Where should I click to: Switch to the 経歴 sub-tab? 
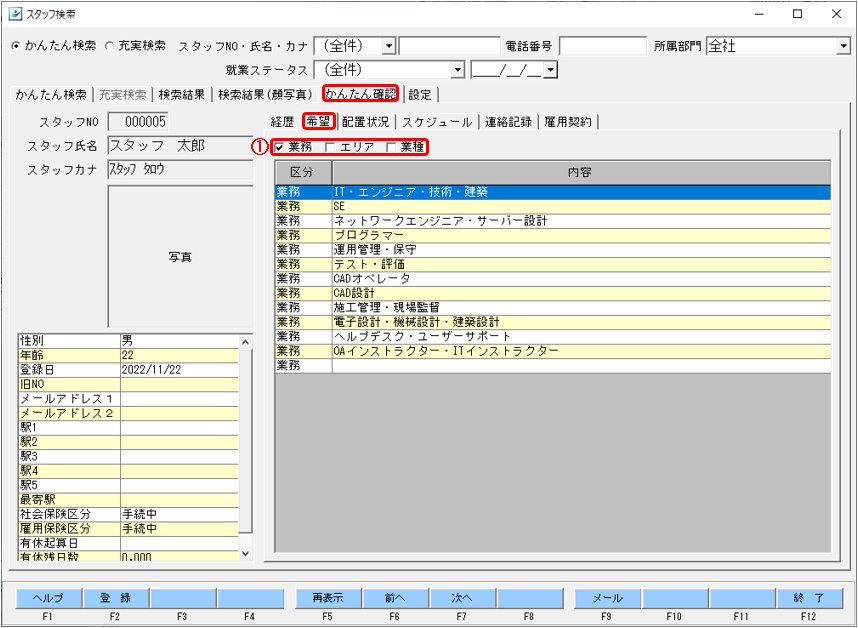(x=283, y=122)
